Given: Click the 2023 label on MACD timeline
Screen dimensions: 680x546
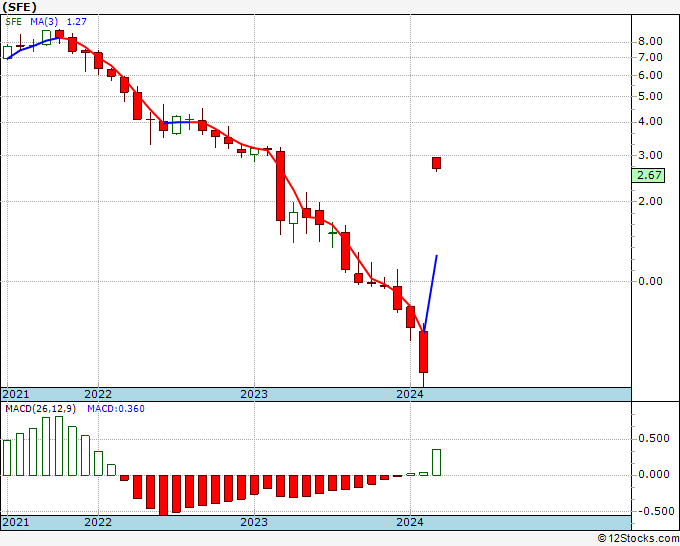Looking at the screenshot, I should click(254, 522).
